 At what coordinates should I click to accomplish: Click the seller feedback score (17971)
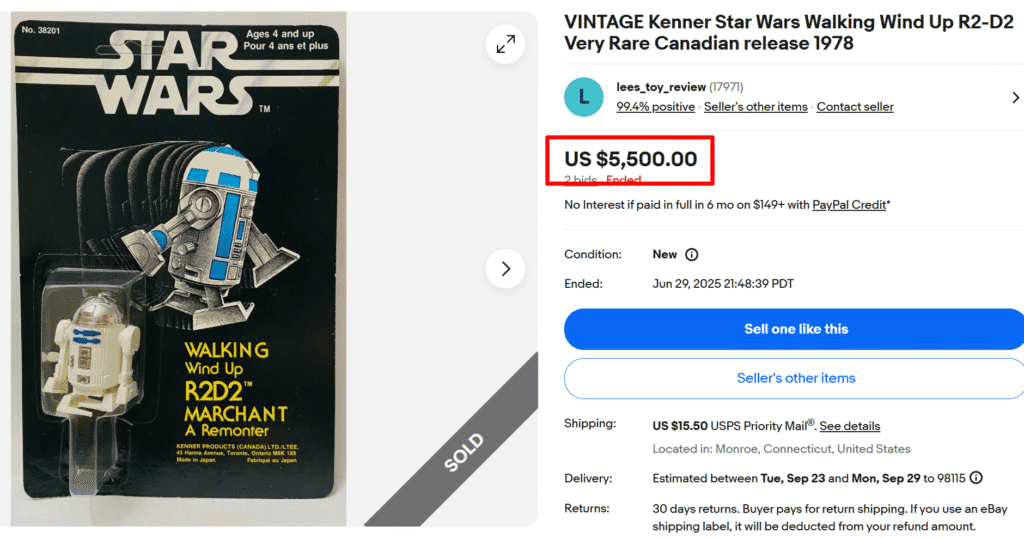point(726,87)
